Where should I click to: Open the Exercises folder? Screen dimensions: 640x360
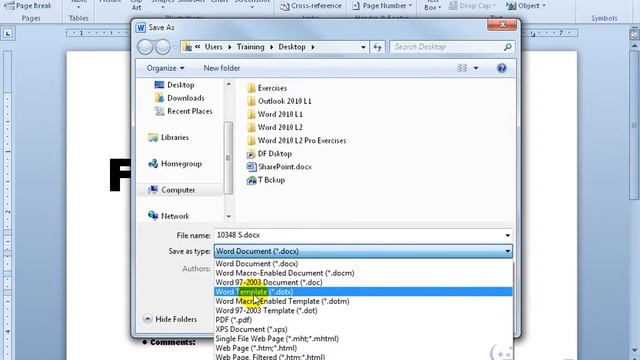[x=267, y=88]
